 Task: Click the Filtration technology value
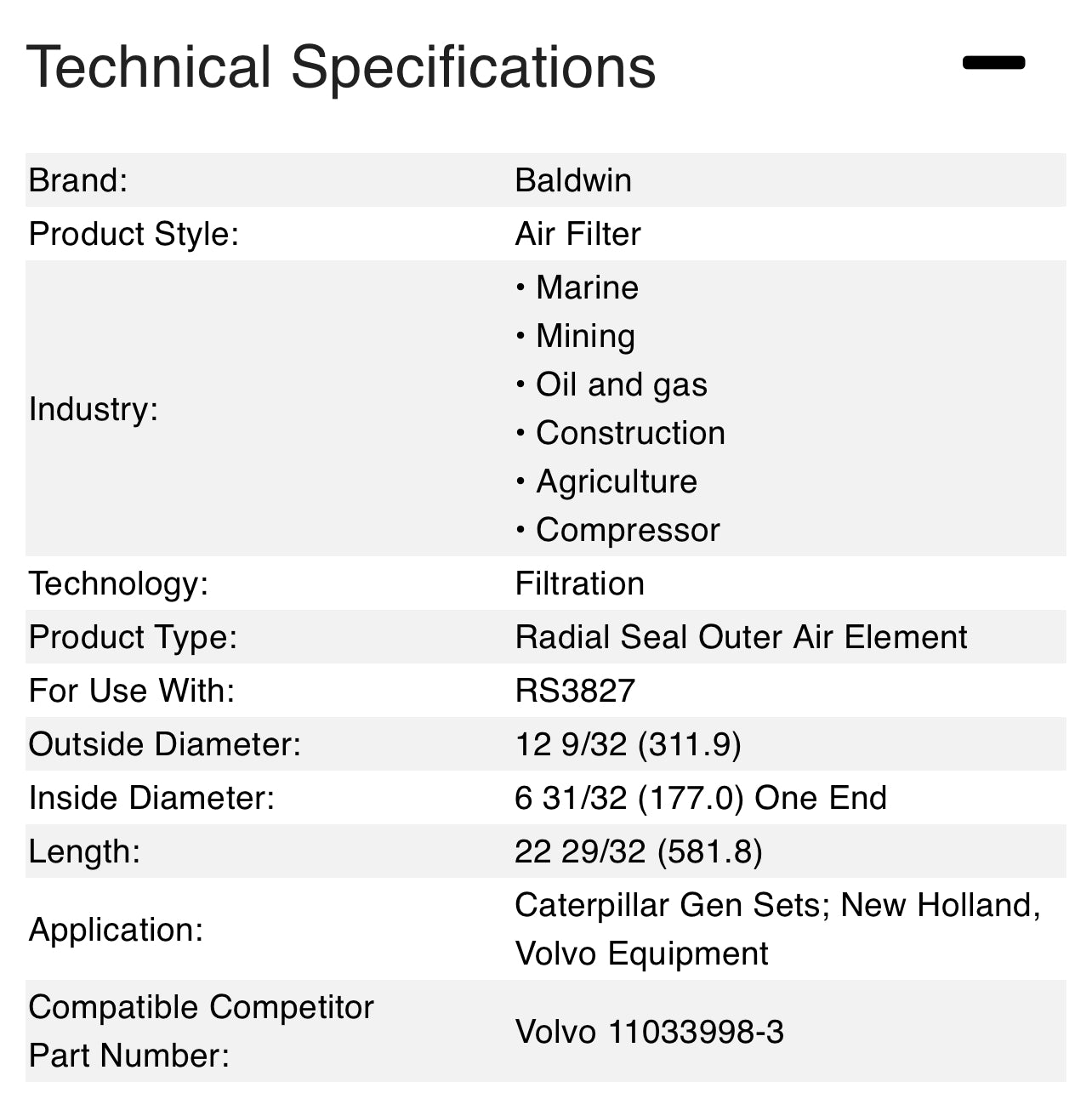[579, 584]
